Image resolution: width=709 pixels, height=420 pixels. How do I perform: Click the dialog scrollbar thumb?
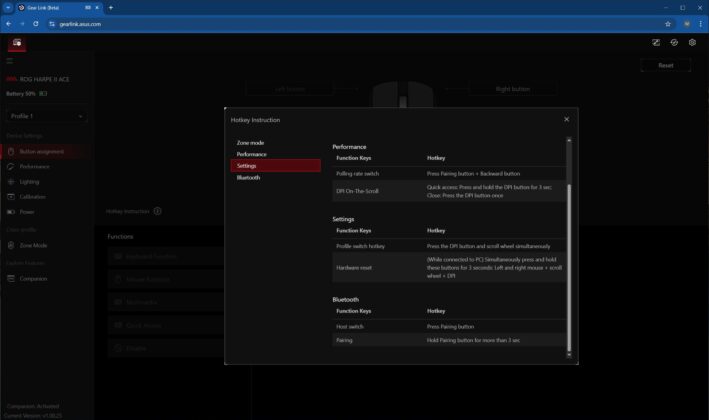tap(569, 267)
